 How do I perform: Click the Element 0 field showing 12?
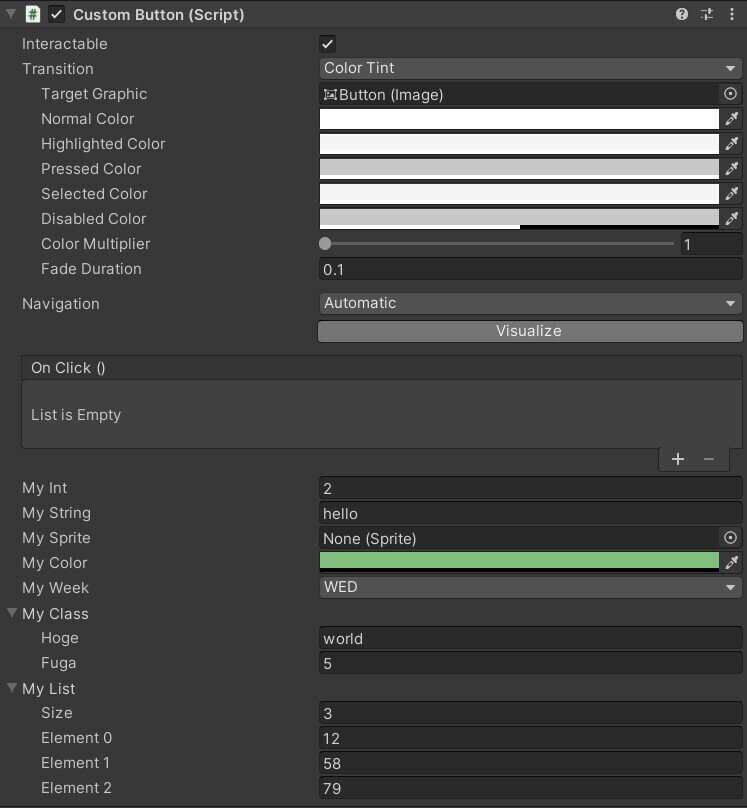(531, 738)
